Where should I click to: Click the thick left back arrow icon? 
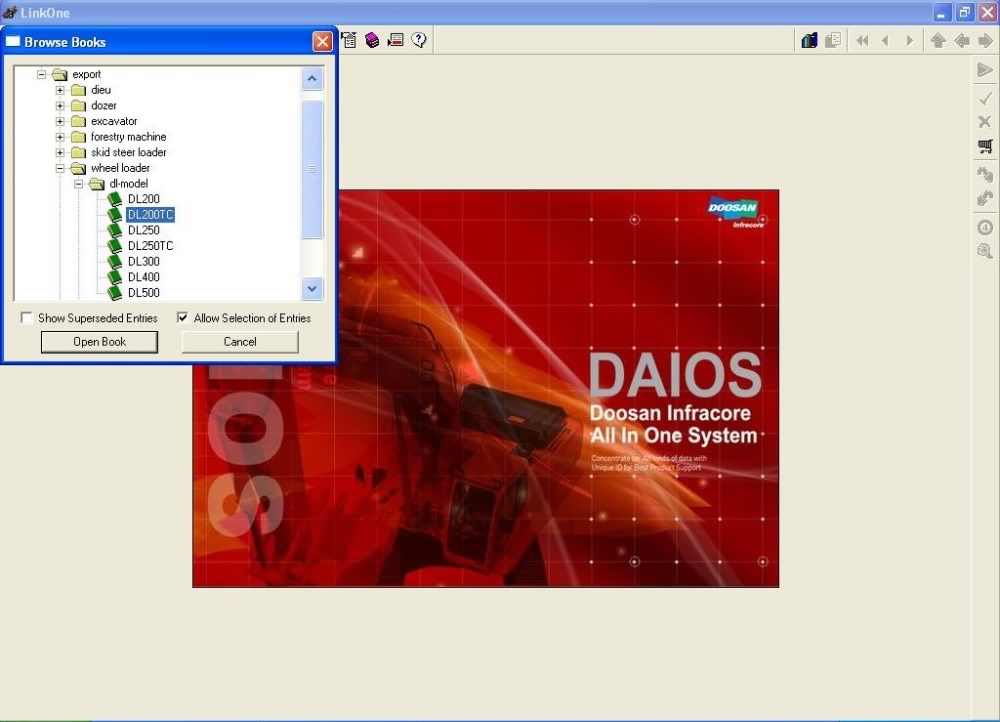(x=962, y=41)
